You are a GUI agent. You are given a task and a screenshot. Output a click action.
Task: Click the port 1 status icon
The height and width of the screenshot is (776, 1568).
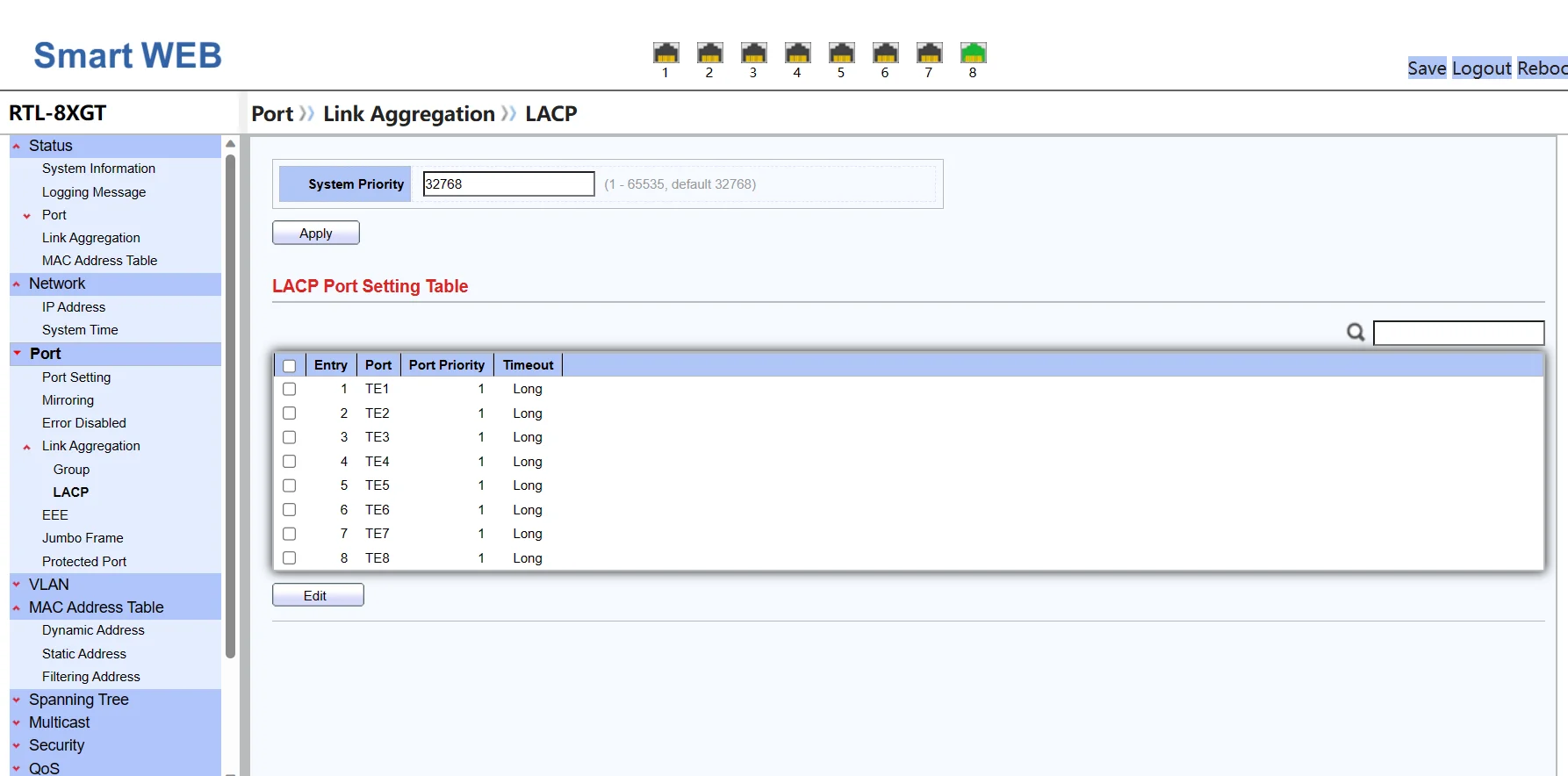tap(665, 54)
